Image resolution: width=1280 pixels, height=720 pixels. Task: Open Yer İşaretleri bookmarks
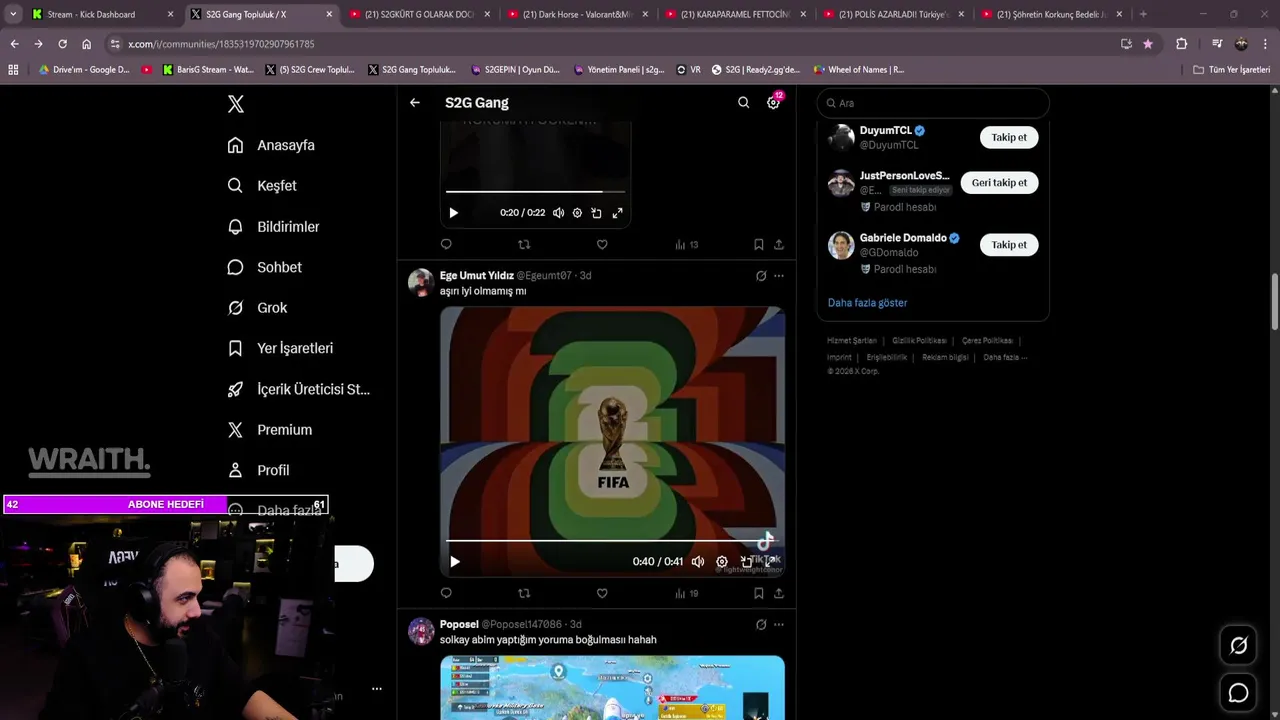coord(280,348)
